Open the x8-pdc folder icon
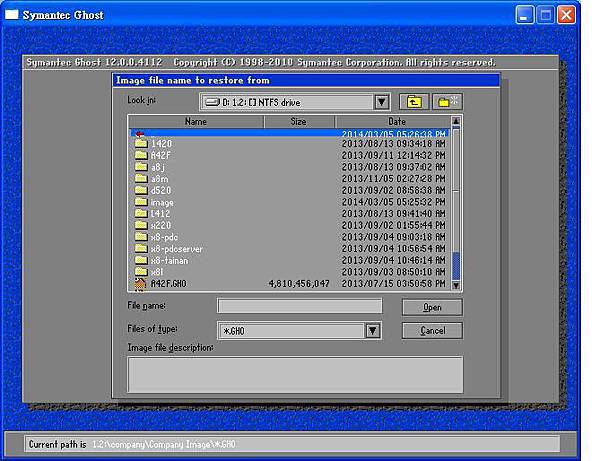This screenshot has height=461, width=600. click(x=141, y=237)
